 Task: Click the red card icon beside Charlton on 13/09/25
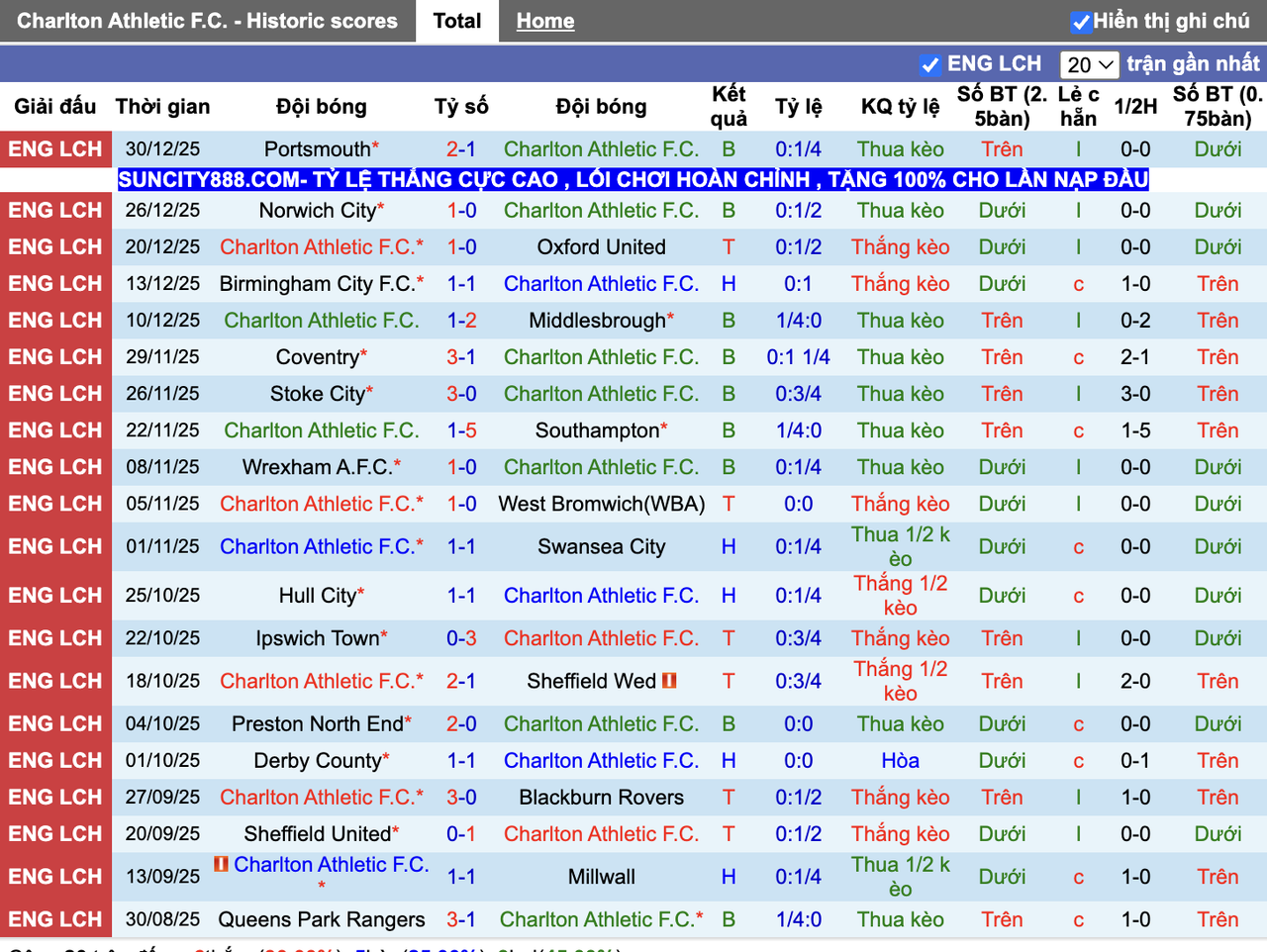[x=221, y=864]
